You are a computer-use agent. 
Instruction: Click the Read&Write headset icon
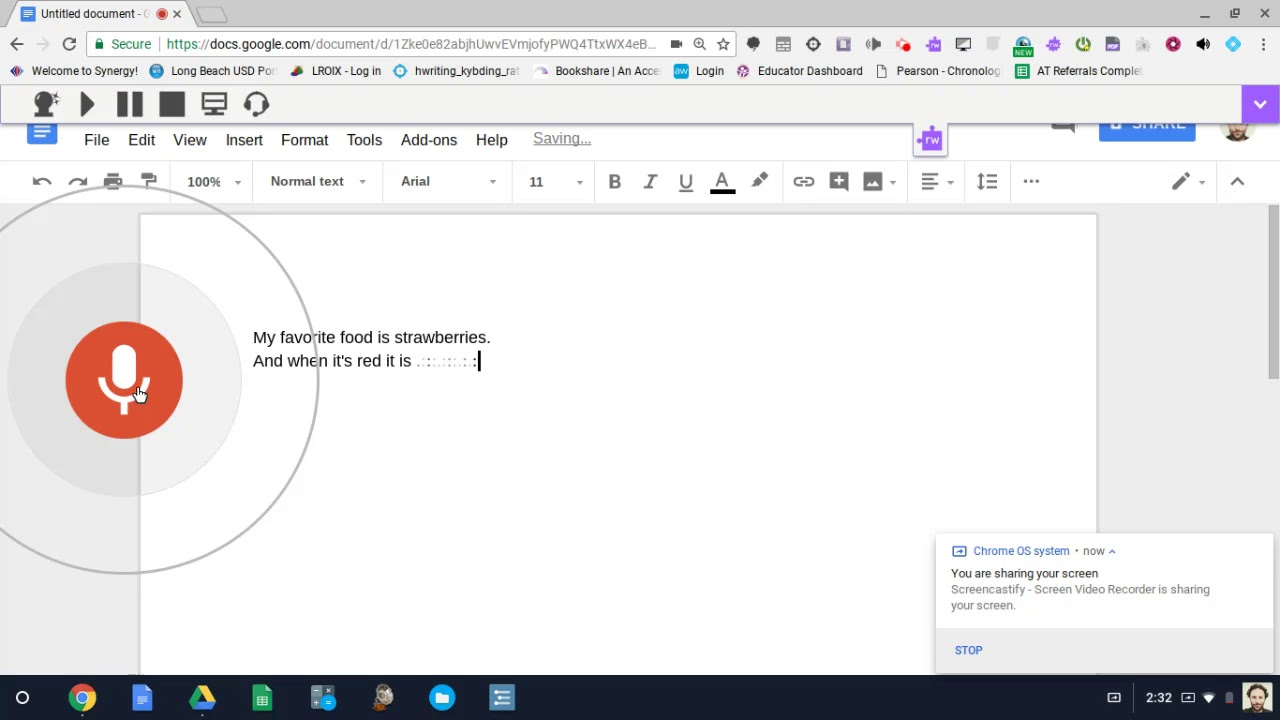click(256, 104)
